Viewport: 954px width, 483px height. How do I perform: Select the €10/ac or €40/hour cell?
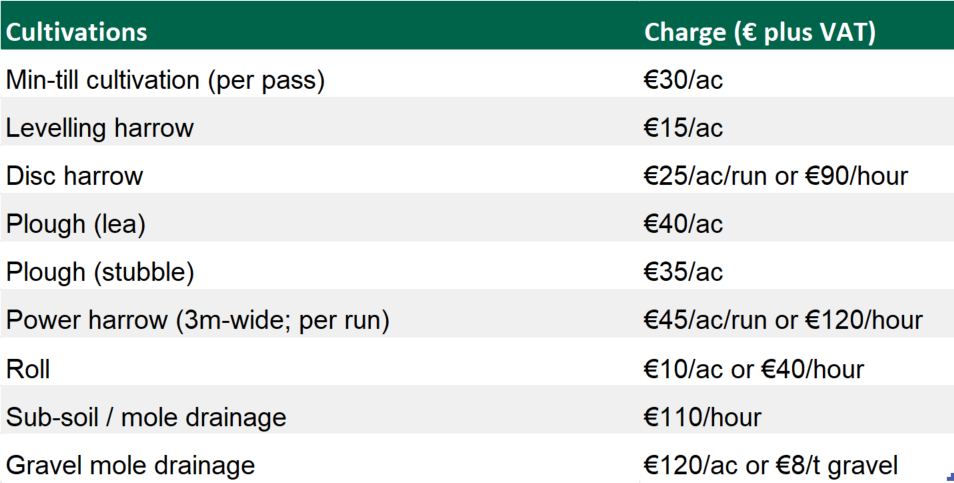[x=754, y=369]
